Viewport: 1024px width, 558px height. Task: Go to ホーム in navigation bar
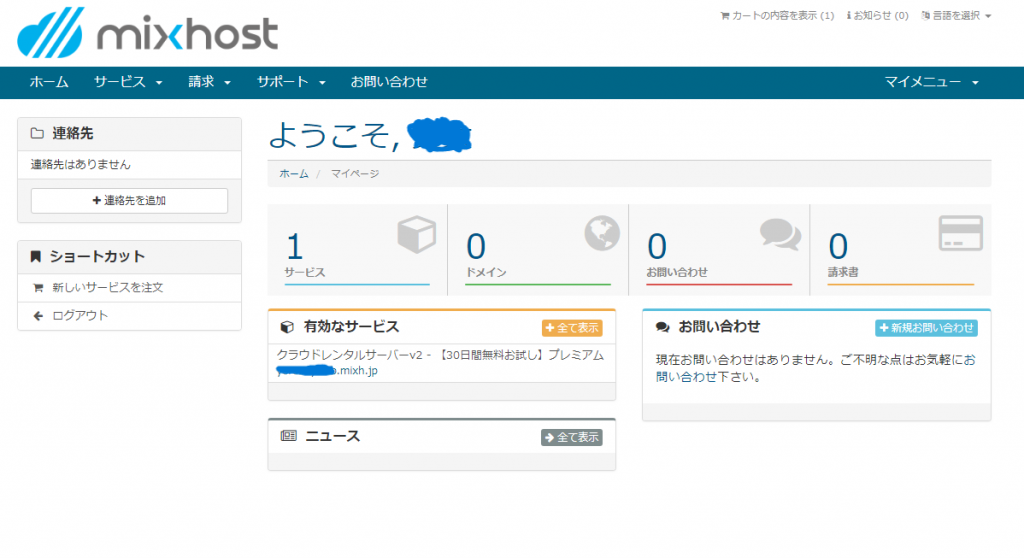(49, 82)
